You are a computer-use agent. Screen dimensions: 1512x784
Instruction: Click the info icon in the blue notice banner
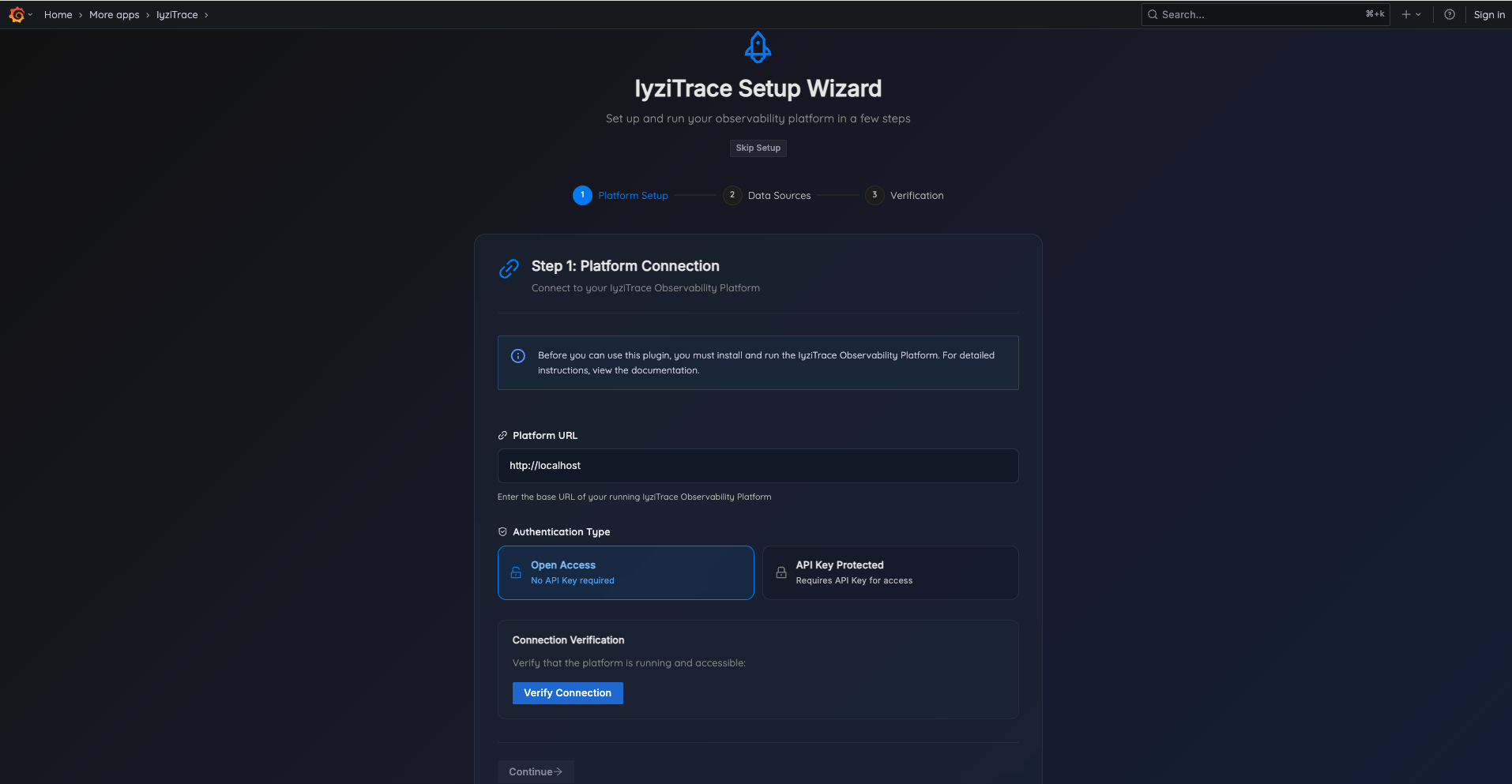pyautogui.click(x=517, y=356)
